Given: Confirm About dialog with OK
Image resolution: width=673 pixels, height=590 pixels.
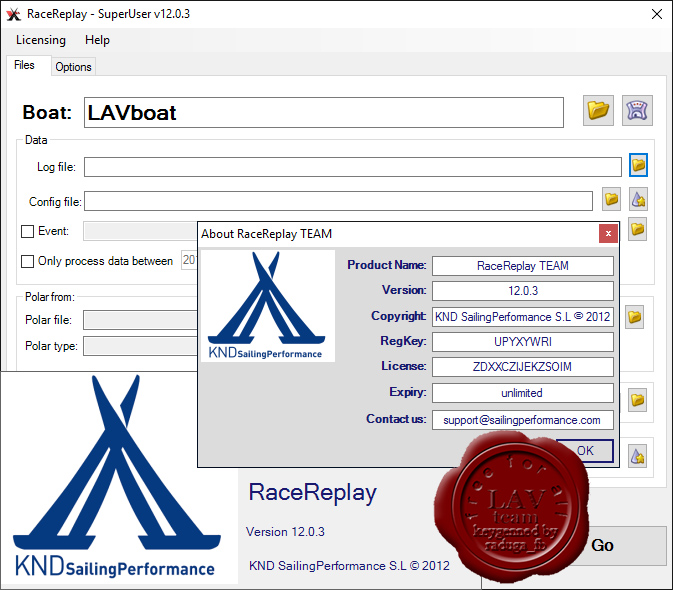Looking at the screenshot, I should [585, 451].
